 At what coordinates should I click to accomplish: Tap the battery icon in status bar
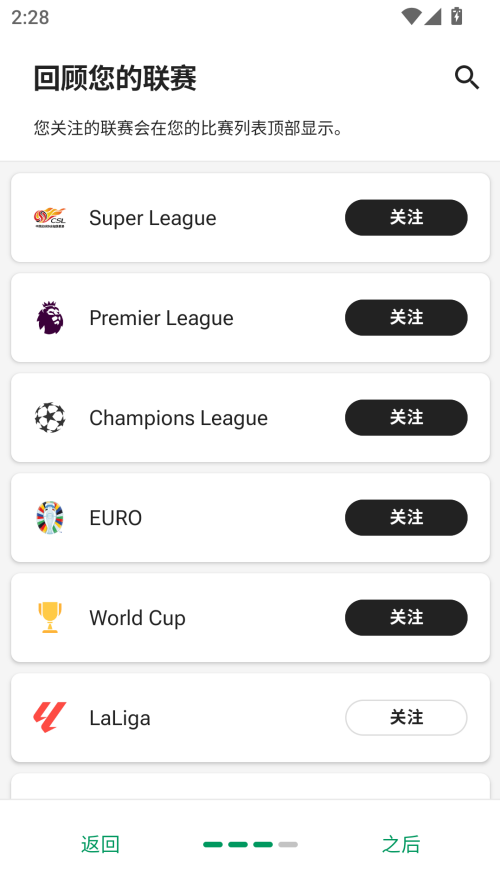[x=456, y=16]
